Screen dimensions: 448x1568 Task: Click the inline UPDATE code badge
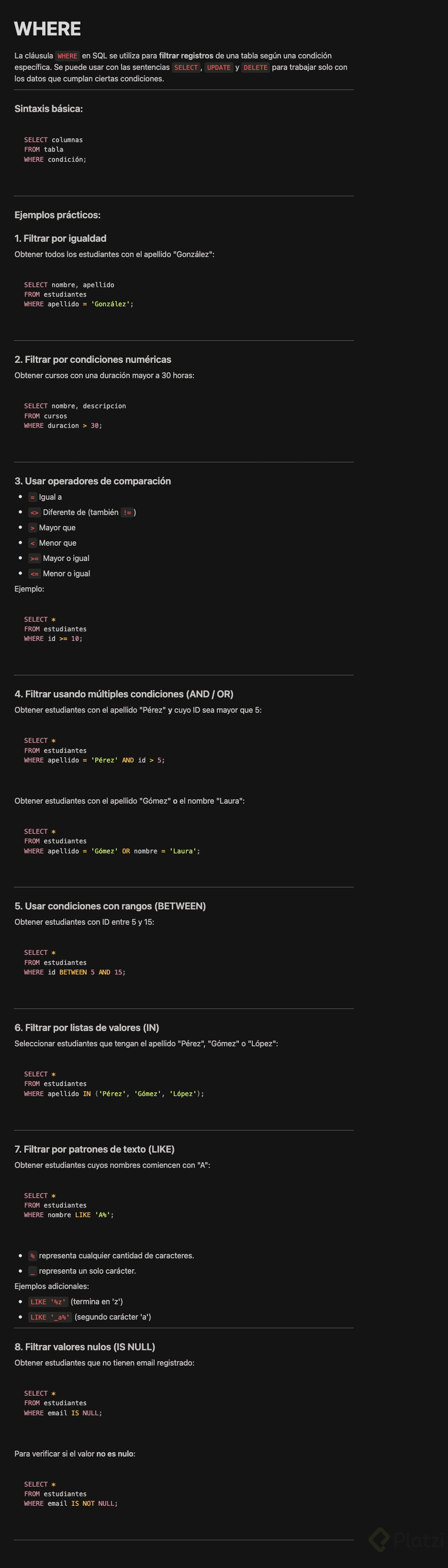point(219,67)
